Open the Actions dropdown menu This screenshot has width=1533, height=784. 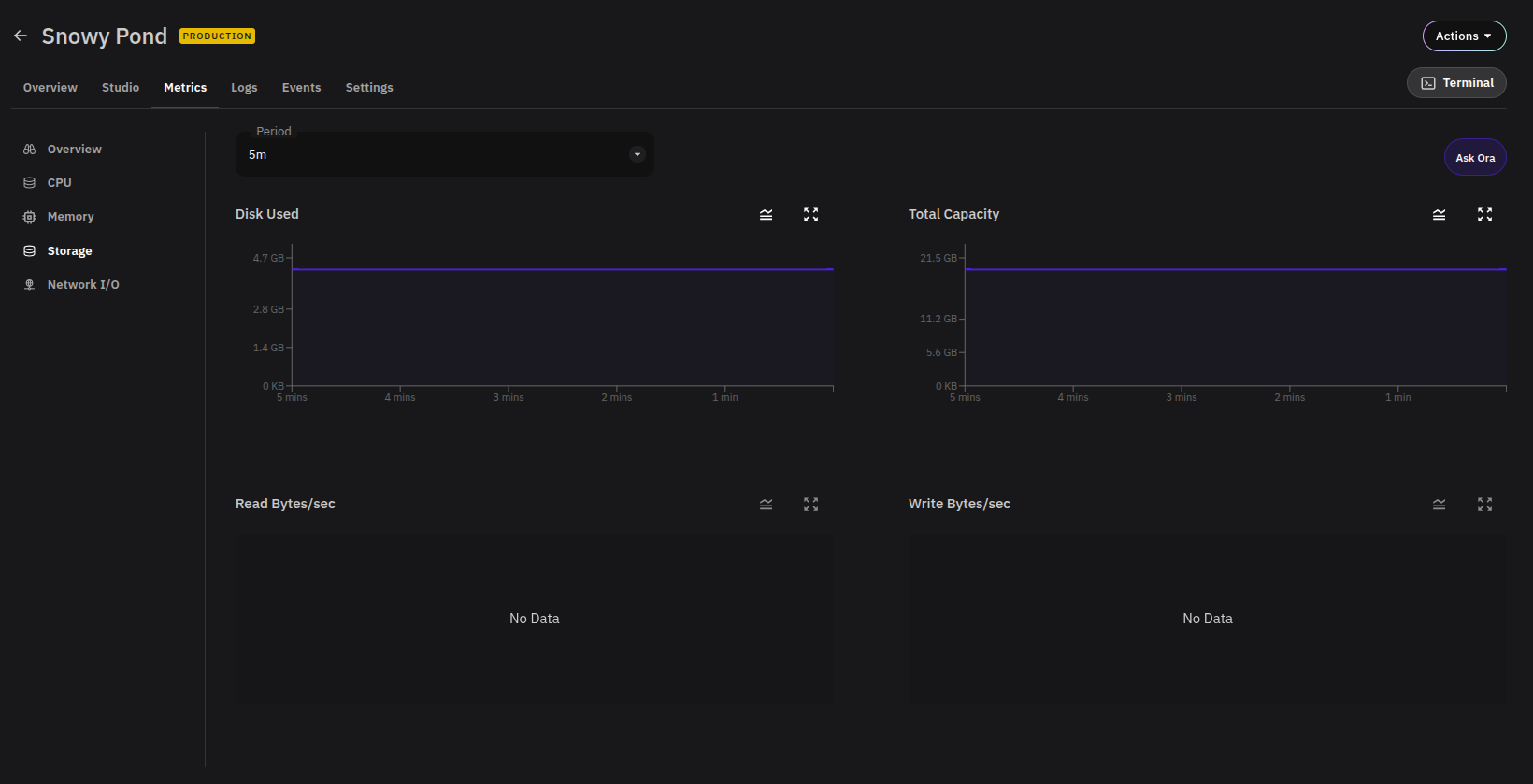[x=1464, y=36]
